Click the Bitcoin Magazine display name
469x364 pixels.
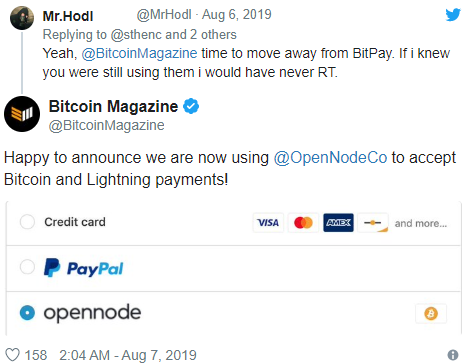113,106
